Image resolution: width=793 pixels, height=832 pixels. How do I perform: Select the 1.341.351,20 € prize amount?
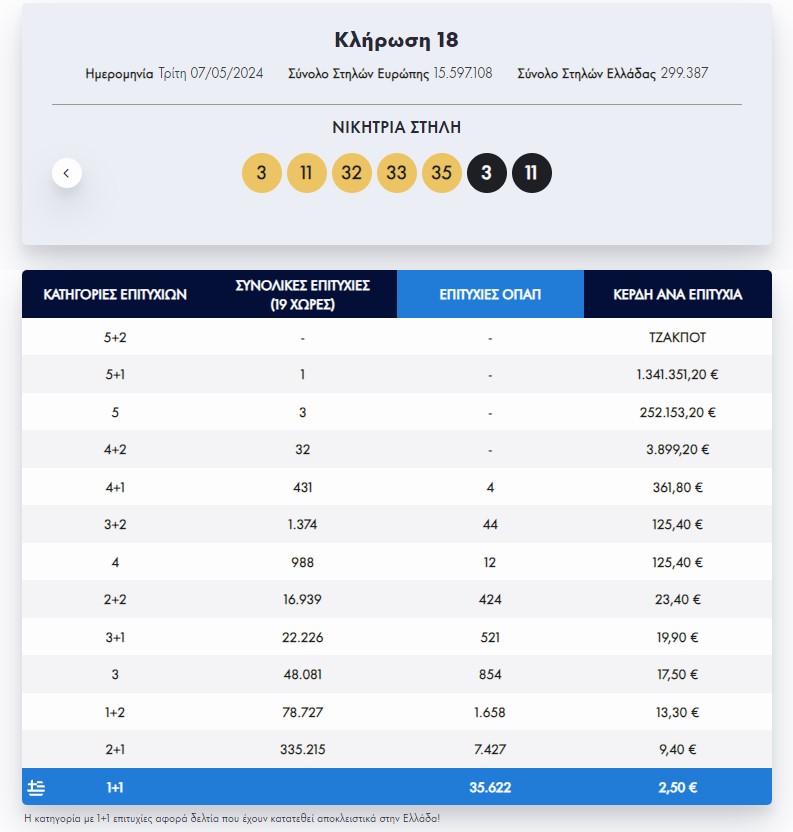pos(678,375)
